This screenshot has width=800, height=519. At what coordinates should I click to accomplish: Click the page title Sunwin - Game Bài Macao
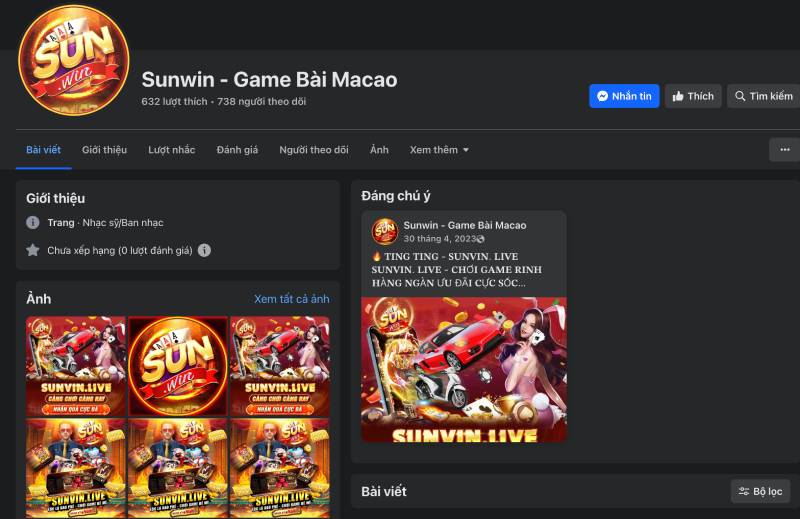click(269, 79)
